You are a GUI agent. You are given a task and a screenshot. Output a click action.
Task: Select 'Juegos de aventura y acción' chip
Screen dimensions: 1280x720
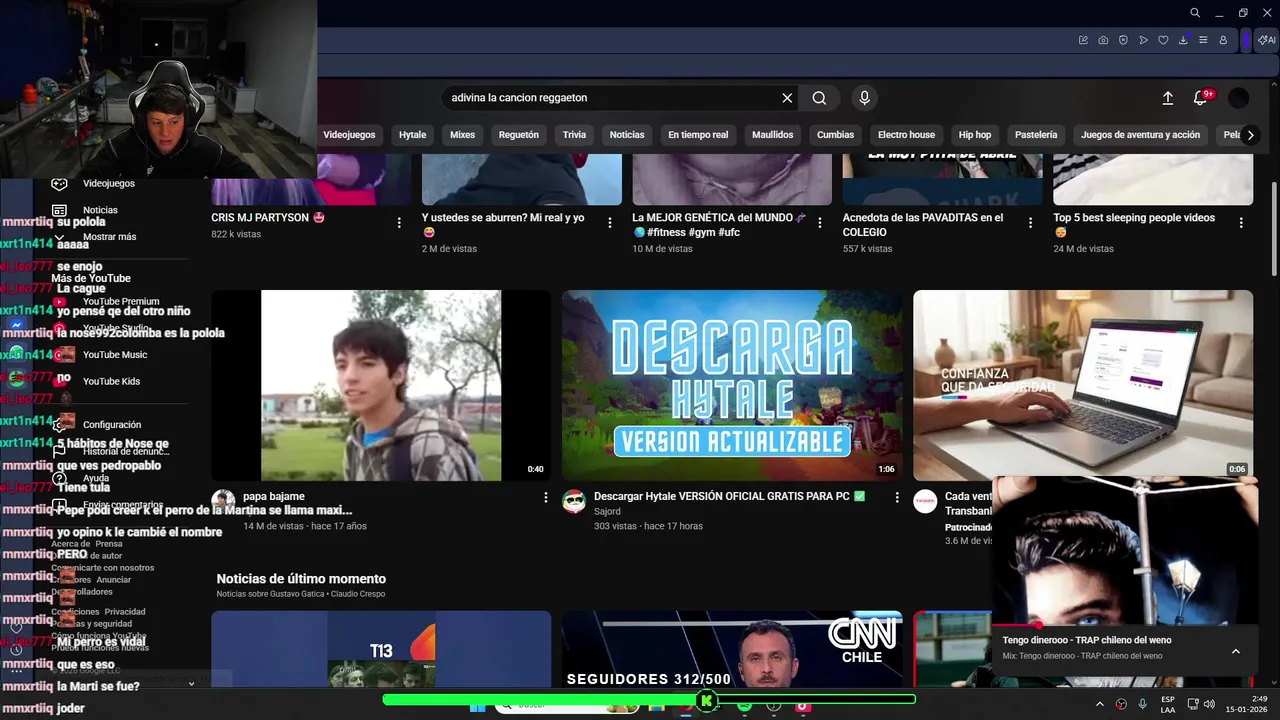click(x=1140, y=135)
